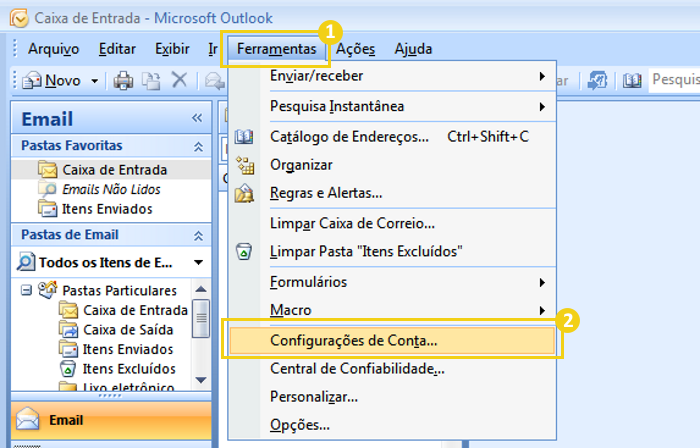Open the Exibir menu

click(172, 49)
